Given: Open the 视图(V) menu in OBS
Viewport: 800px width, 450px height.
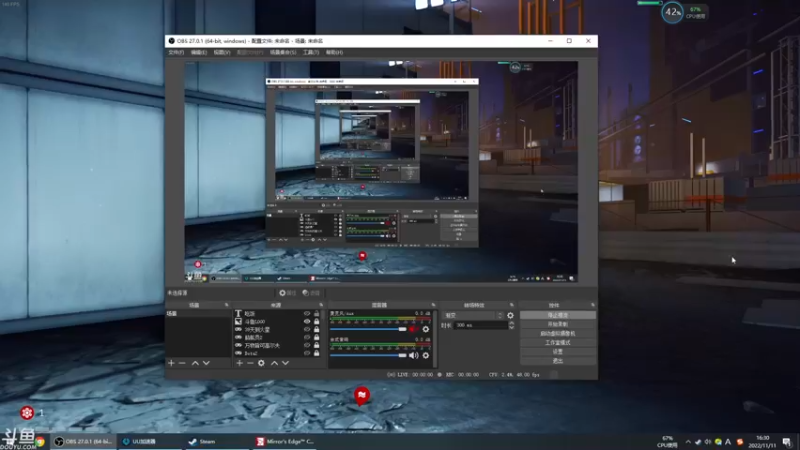Looking at the screenshot, I should point(222,53).
